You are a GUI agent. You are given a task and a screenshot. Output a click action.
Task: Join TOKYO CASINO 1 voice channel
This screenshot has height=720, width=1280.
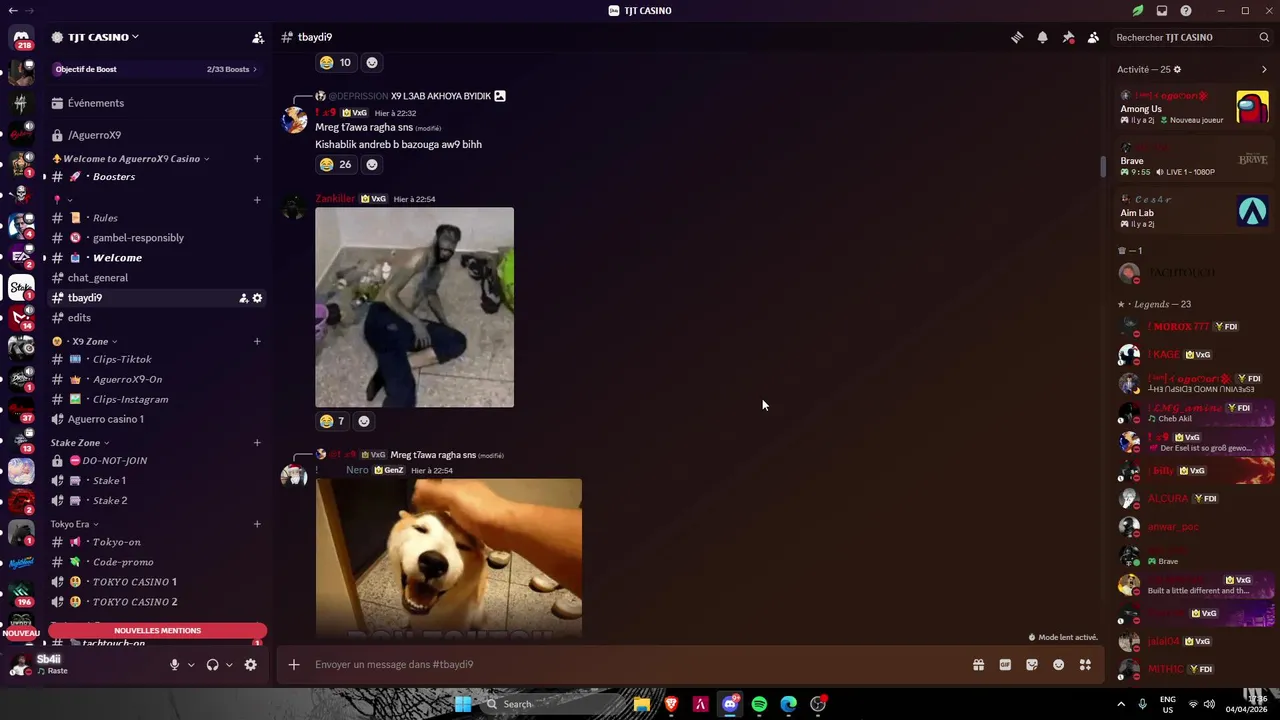[157, 582]
